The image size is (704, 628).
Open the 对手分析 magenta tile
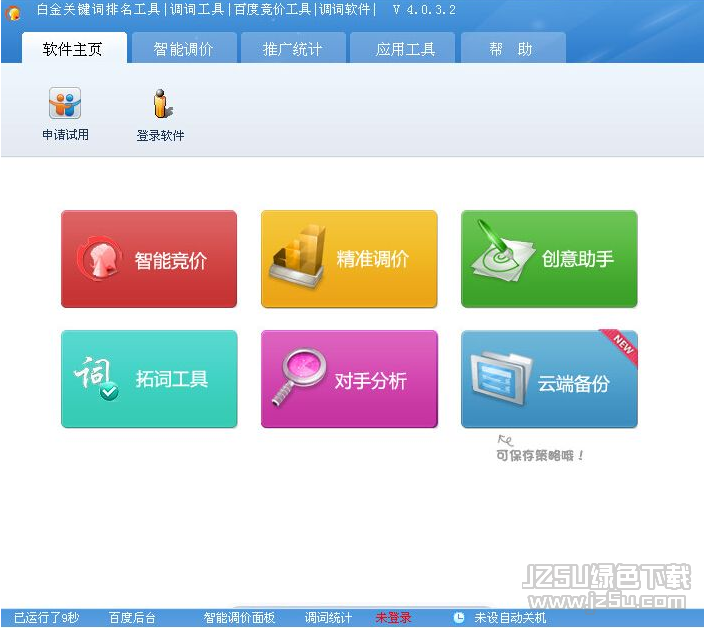click(x=349, y=379)
